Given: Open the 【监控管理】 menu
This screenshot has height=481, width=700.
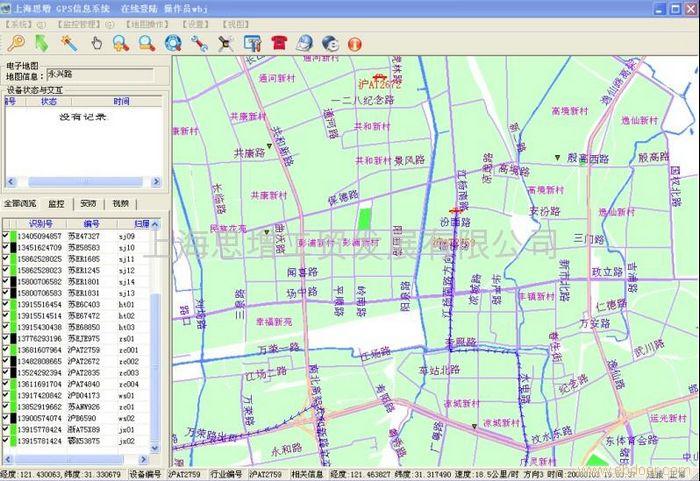Looking at the screenshot, I should [x=84, y=24].
